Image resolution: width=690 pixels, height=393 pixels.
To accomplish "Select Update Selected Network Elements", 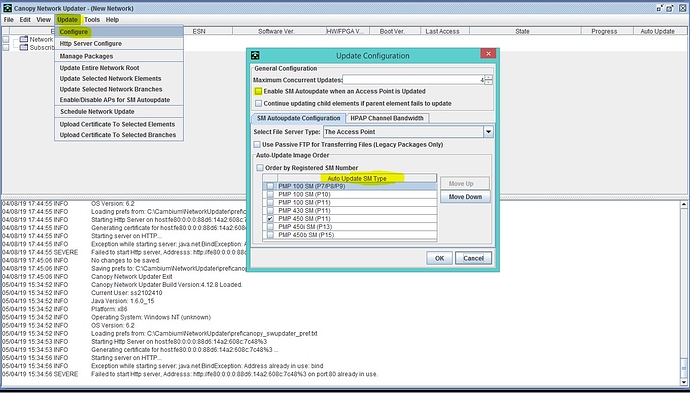I will pyautogui.click(x=119, y=79).
